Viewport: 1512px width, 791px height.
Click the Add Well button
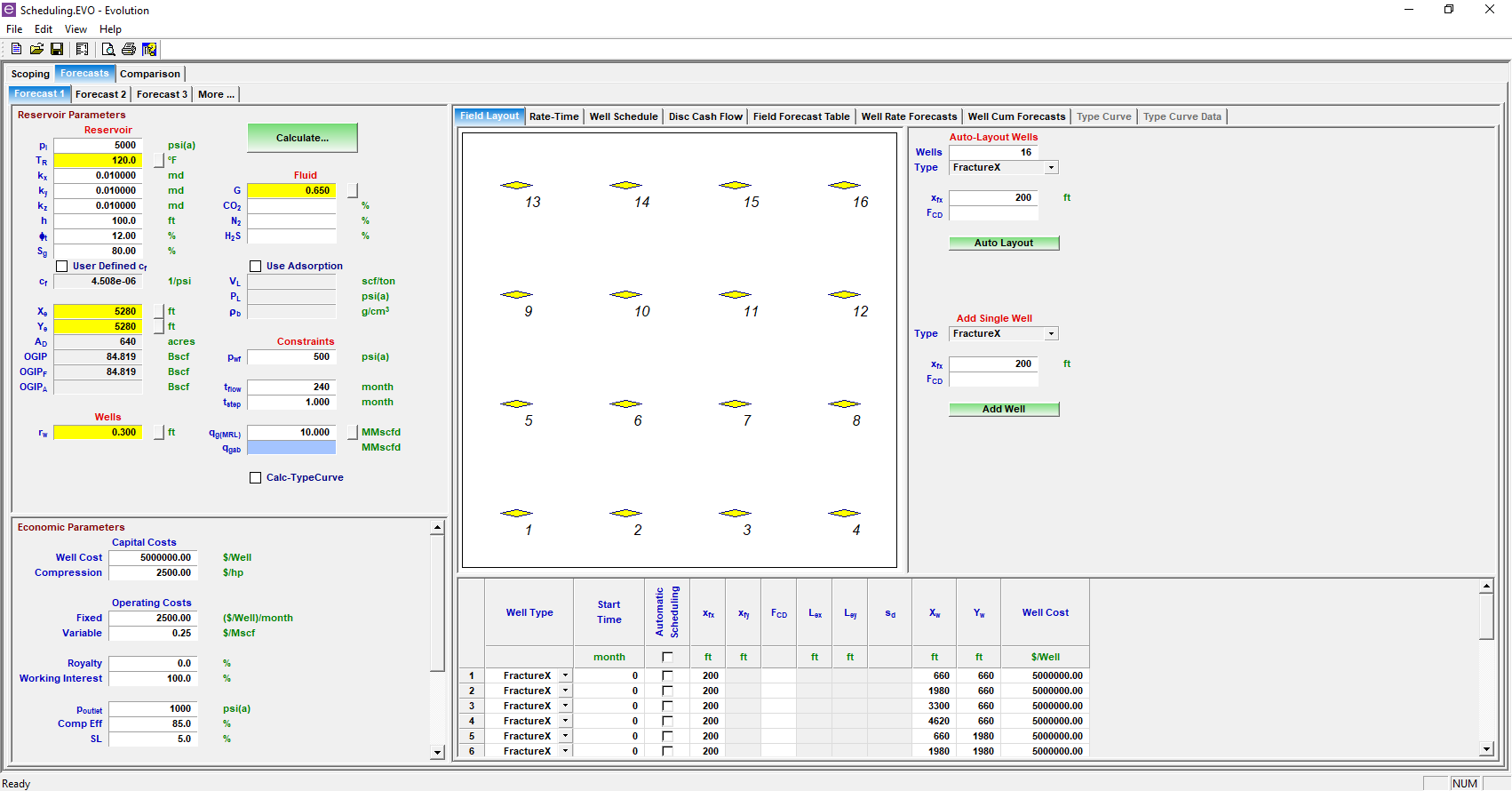1004,409
